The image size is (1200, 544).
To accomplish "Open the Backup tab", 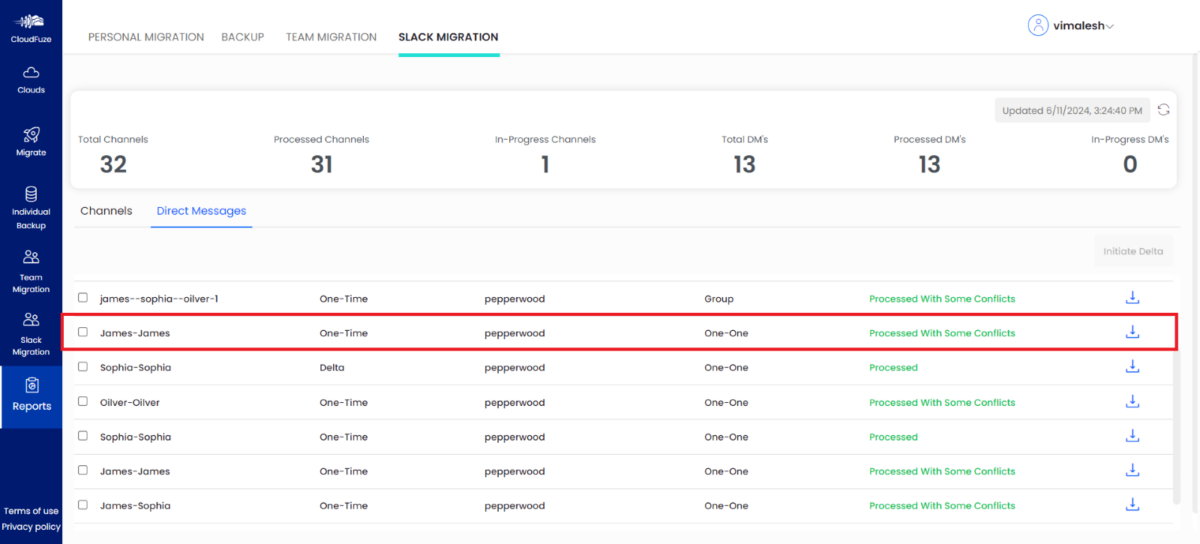I will (243, 37).
